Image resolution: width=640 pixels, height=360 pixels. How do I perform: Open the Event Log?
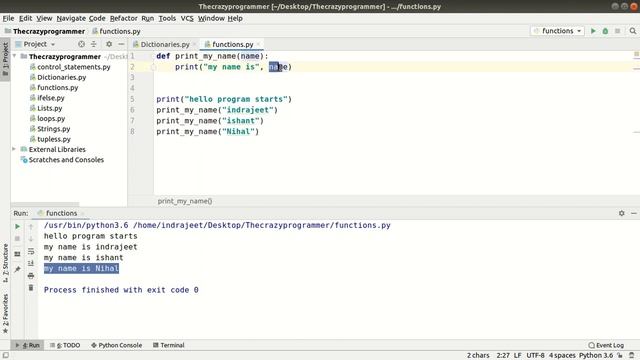pos(606,345)
